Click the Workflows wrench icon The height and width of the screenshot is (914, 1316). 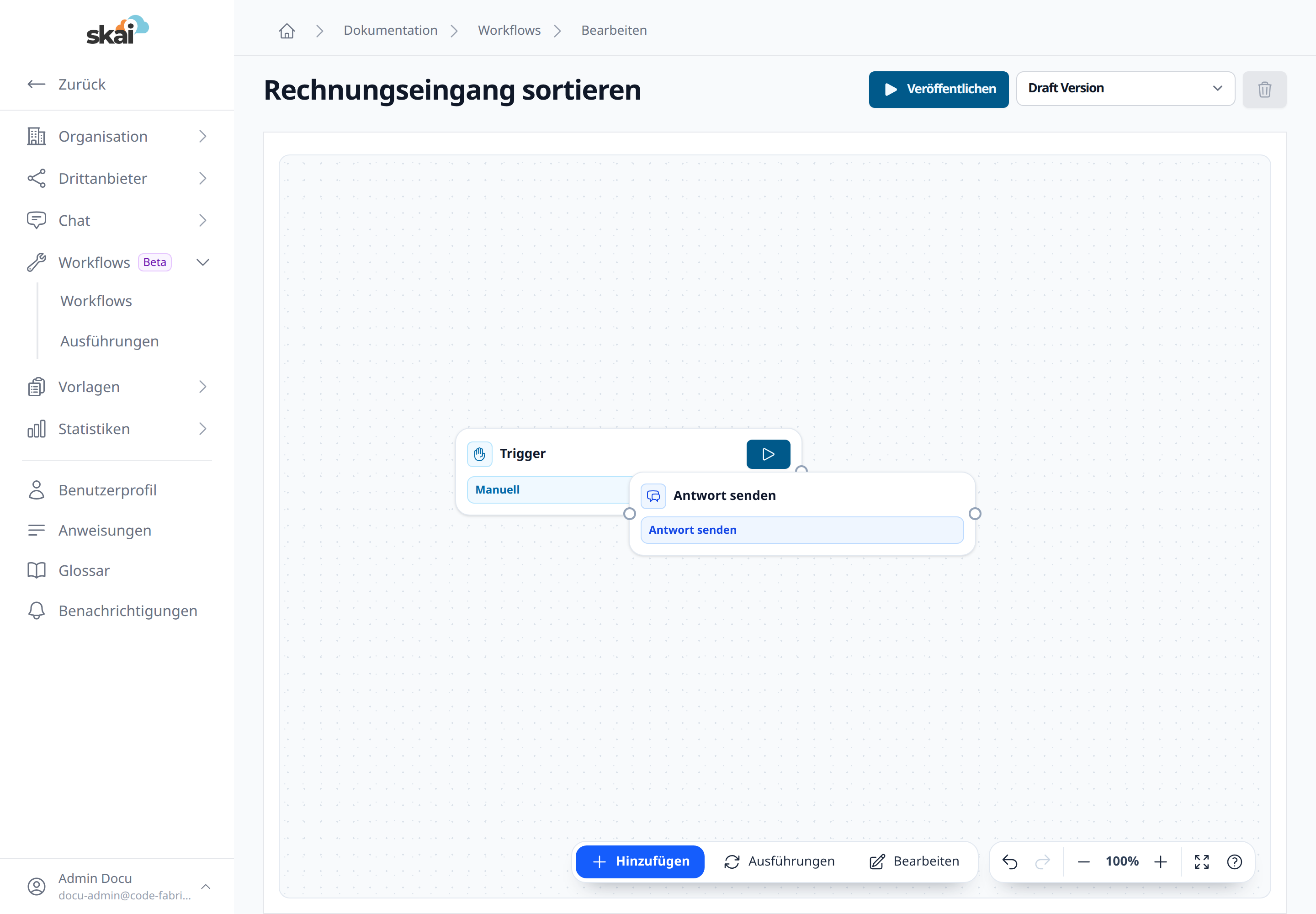[x=37, y=262]
